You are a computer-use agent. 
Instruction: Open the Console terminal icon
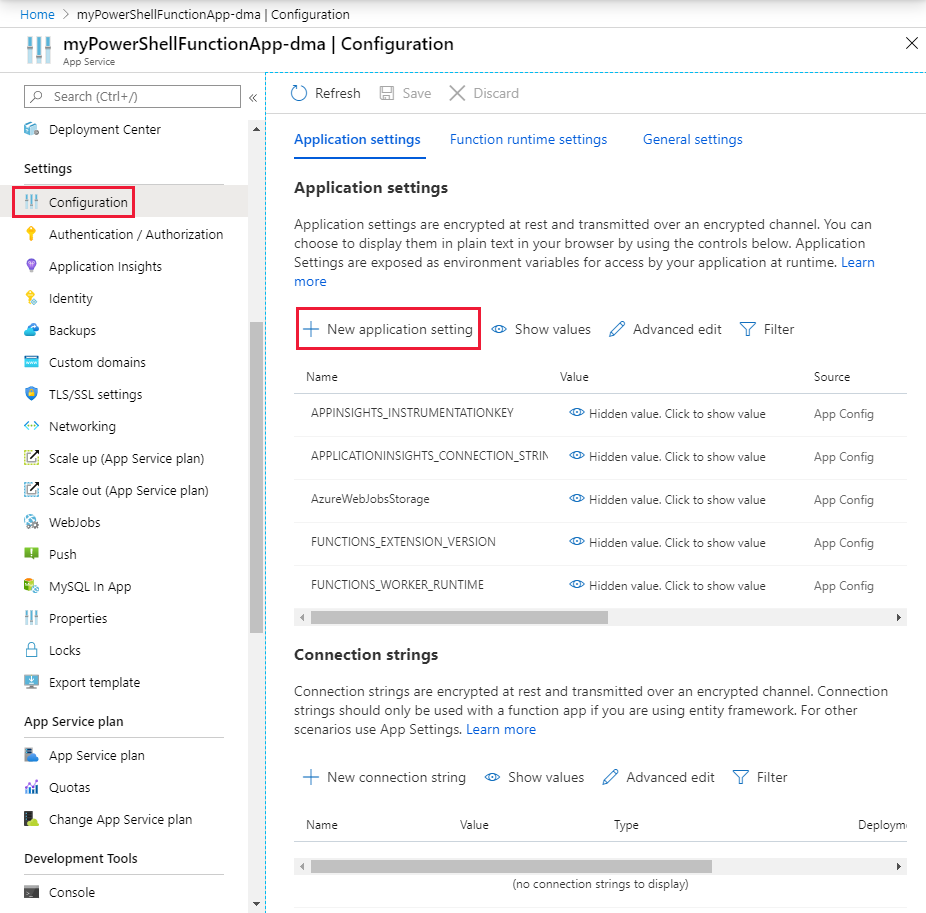[x=31, y=892]
